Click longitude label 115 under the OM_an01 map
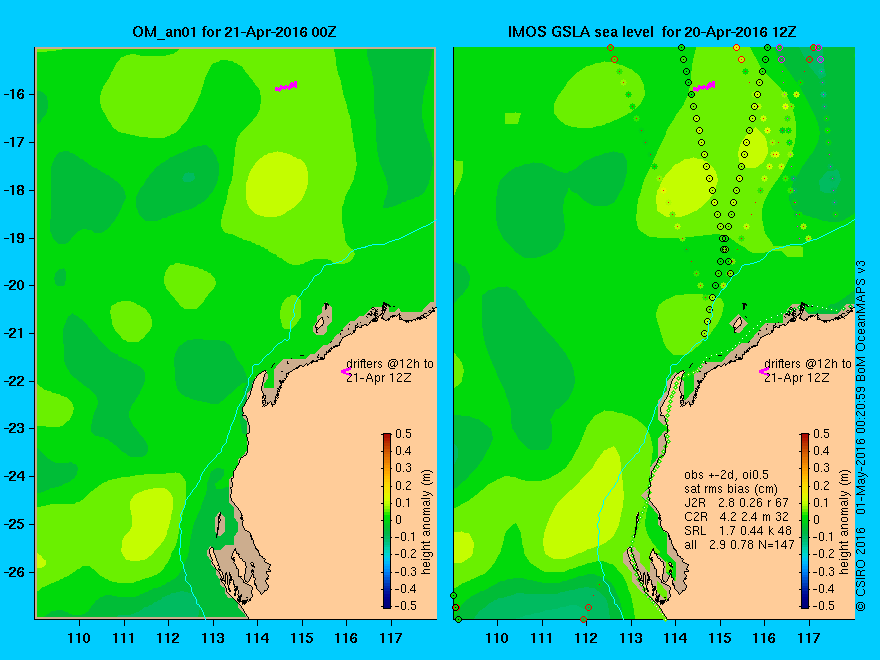 pos(302,638)
